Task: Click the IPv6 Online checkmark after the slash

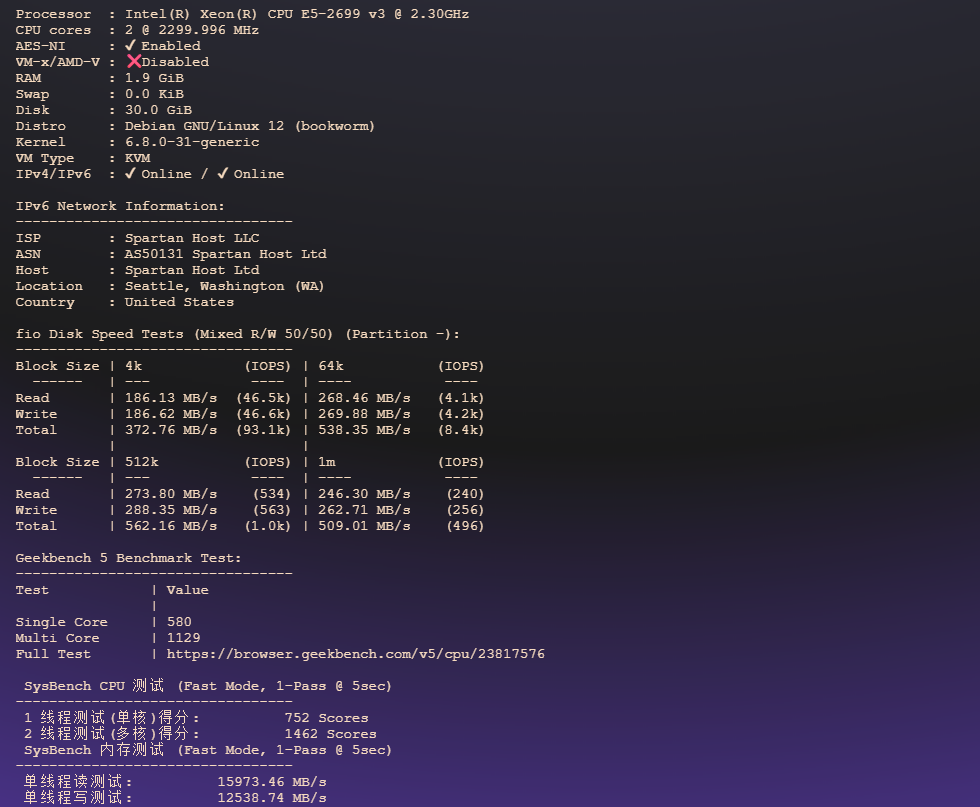Action: 223,174
